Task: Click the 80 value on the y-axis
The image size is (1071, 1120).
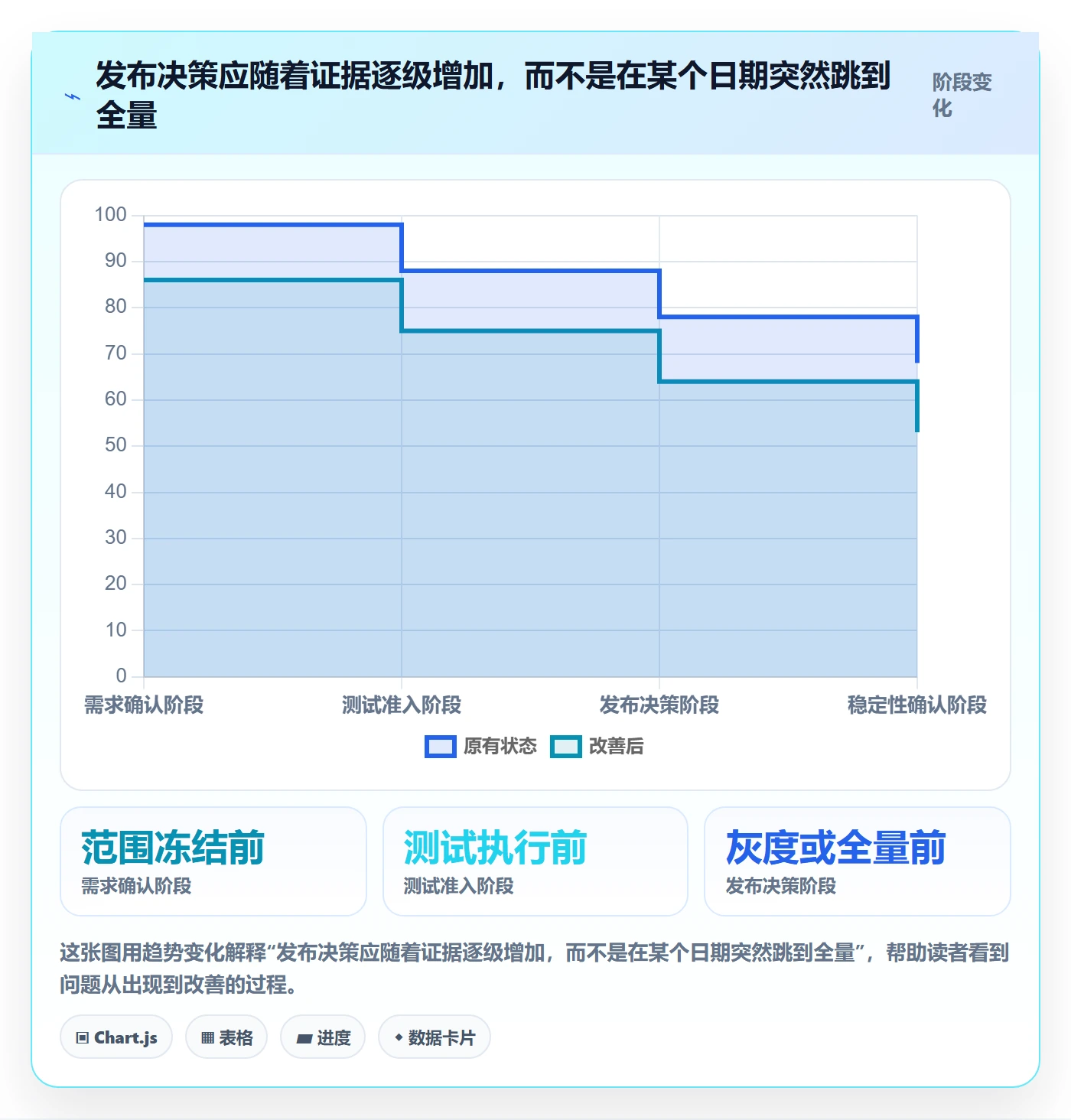Action: click(x=116, y=307)
